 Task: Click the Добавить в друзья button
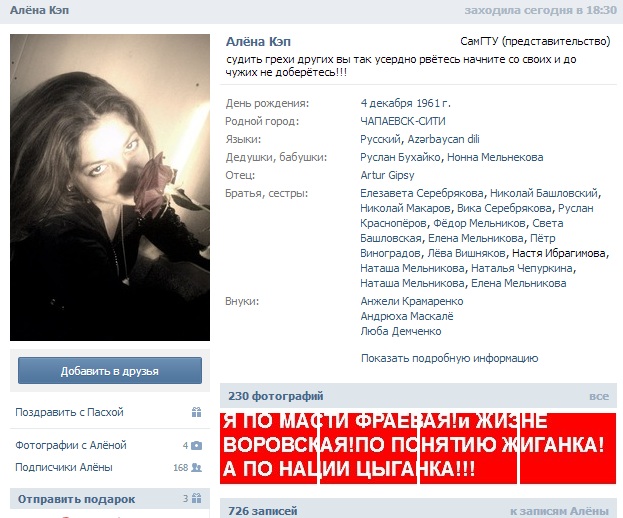pyautogui.click(x=110, y=371)
